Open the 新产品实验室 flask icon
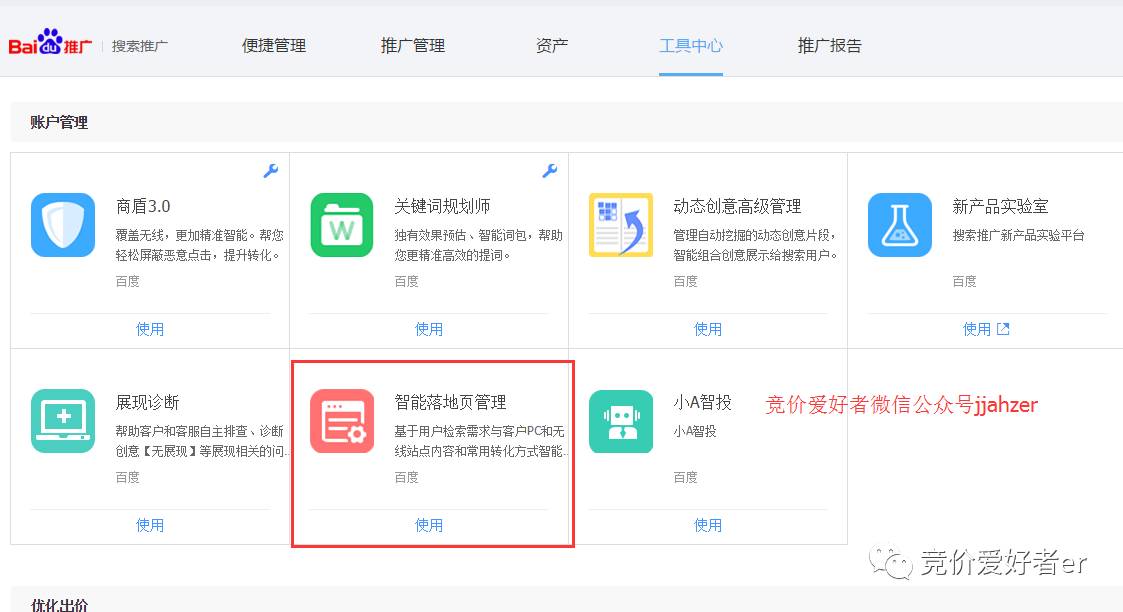Screen dimensions: 1123x612 click(900, 225)
